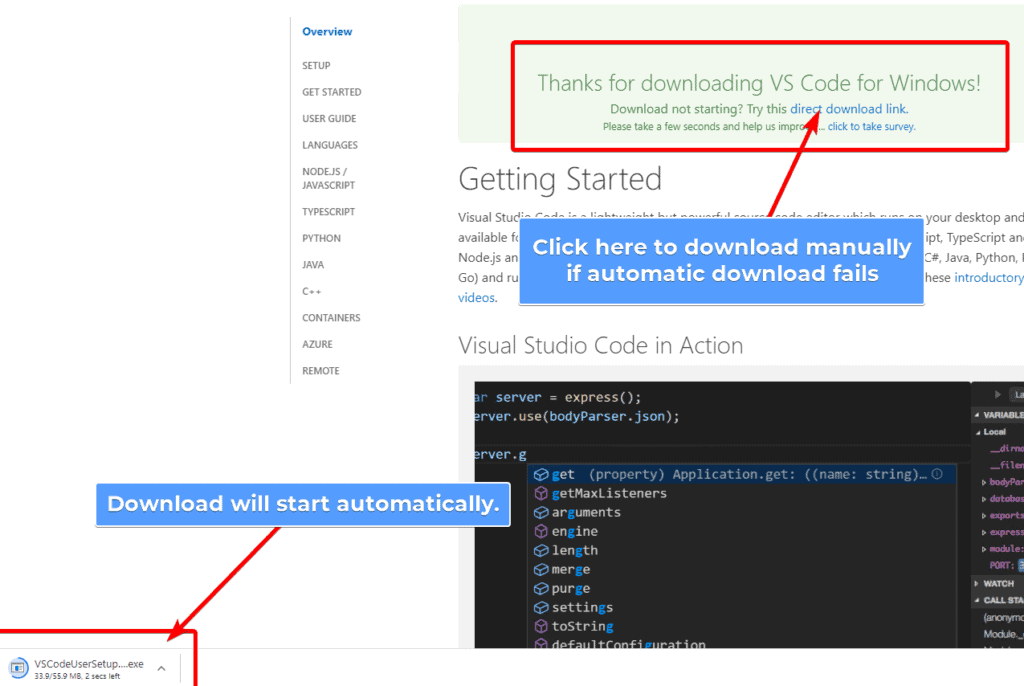The width and height of the screenshot is (1024, 686).
Task: Click the direct download link
Action: coord(848,109)
